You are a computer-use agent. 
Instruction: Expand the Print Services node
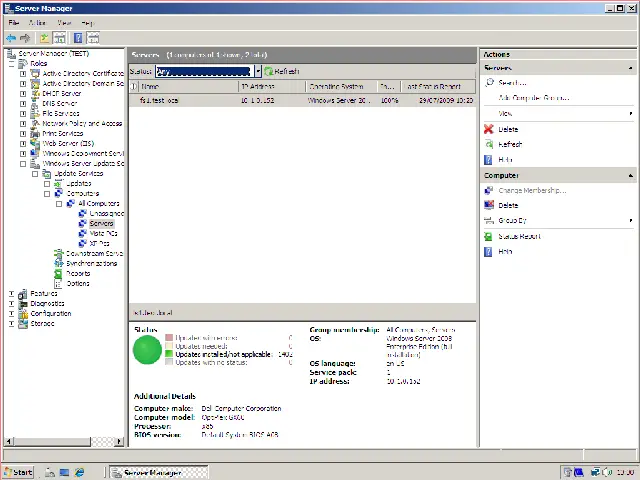click(23, 134)
